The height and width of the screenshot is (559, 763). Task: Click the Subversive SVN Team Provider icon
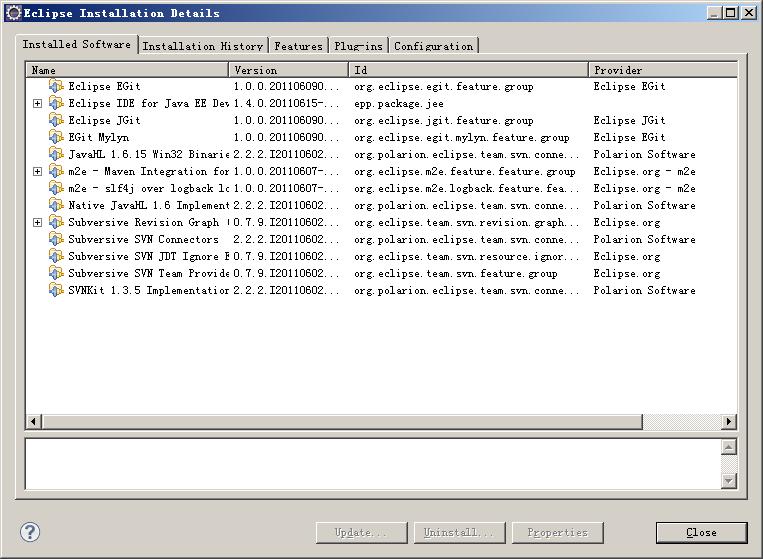tap(56, 273)
